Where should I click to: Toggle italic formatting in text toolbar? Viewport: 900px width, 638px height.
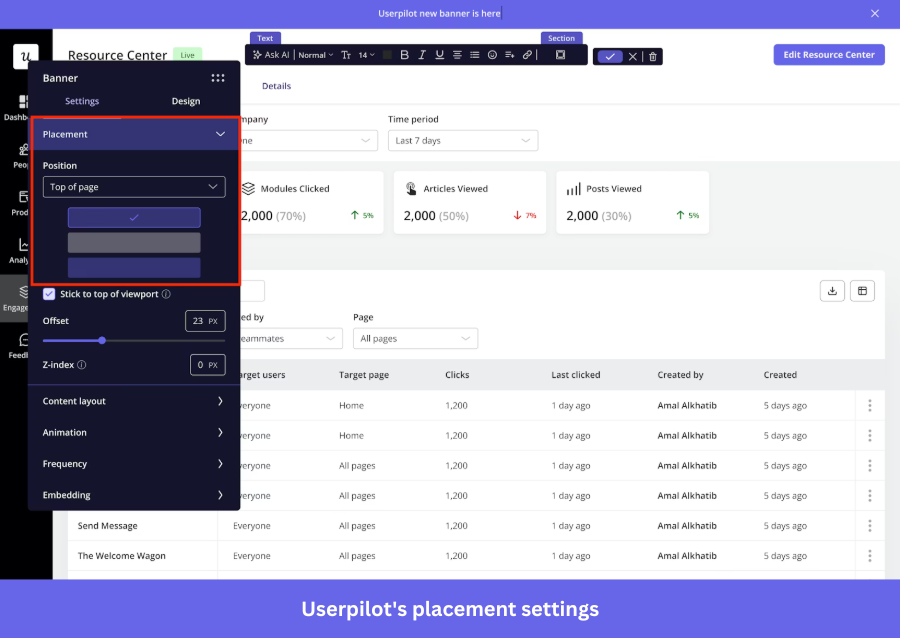click(x=422, y=55)
